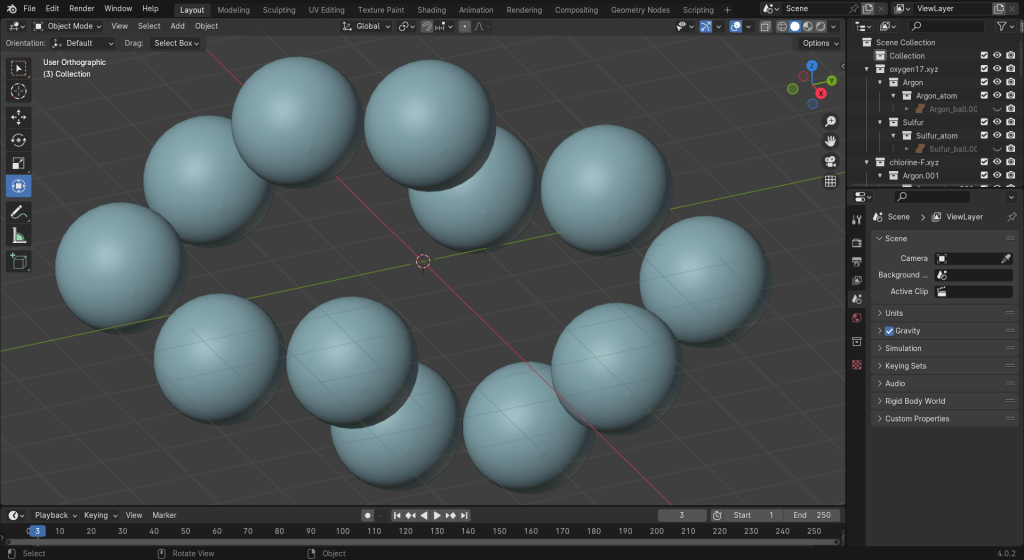The image size is (1024, 560).
Task: Activate the Measure tool
Action: click(x=19, y=236)
